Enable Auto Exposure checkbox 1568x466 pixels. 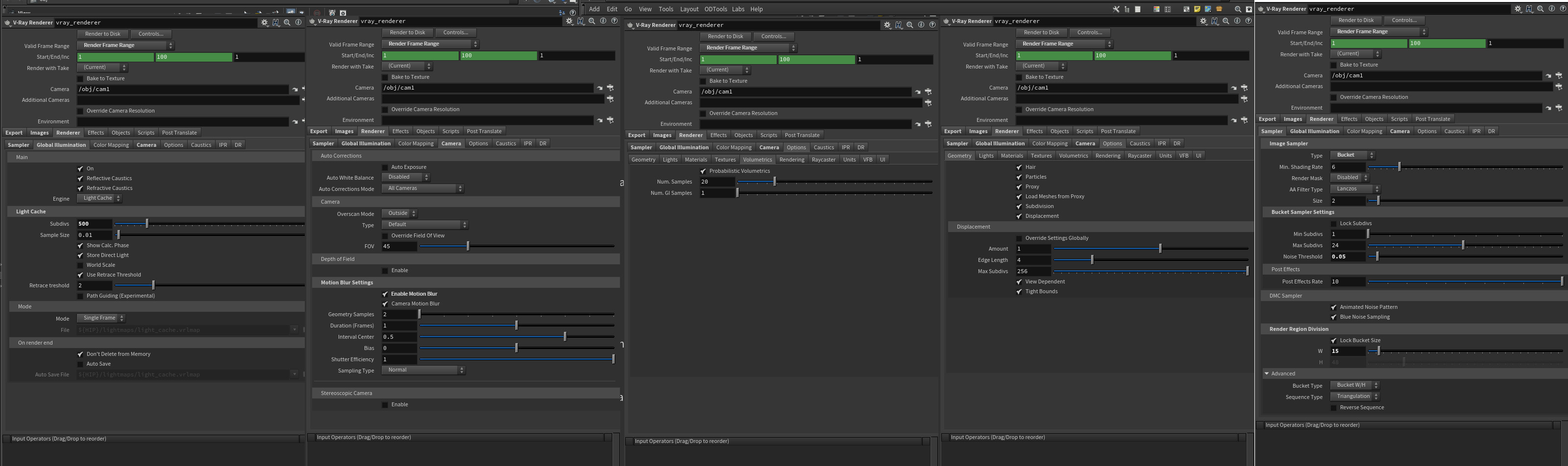[385, 167]
